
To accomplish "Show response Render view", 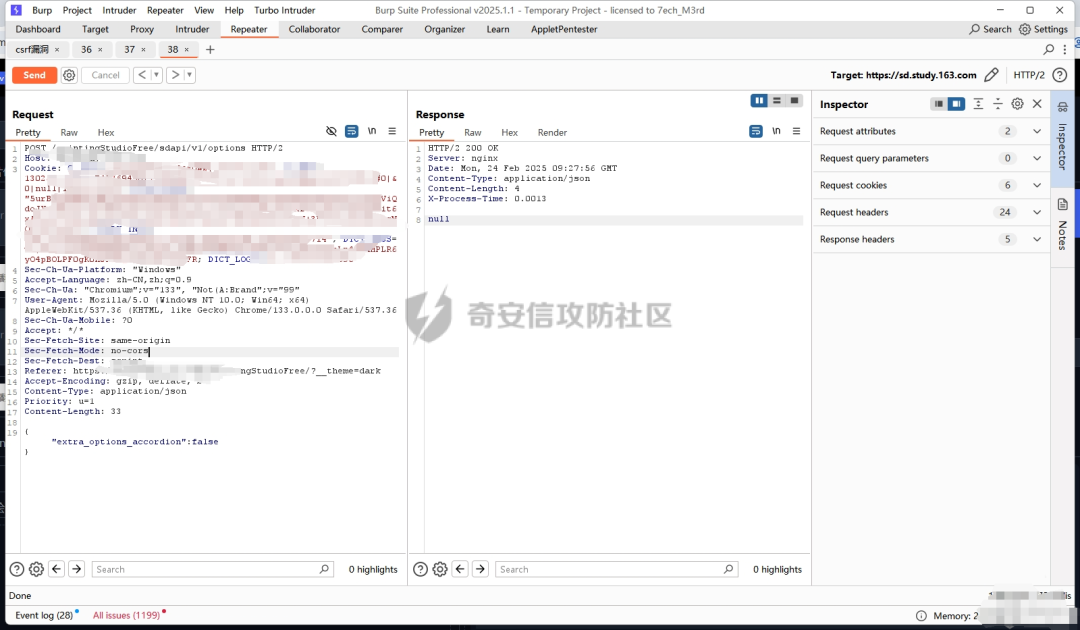I will pos(552,132).
